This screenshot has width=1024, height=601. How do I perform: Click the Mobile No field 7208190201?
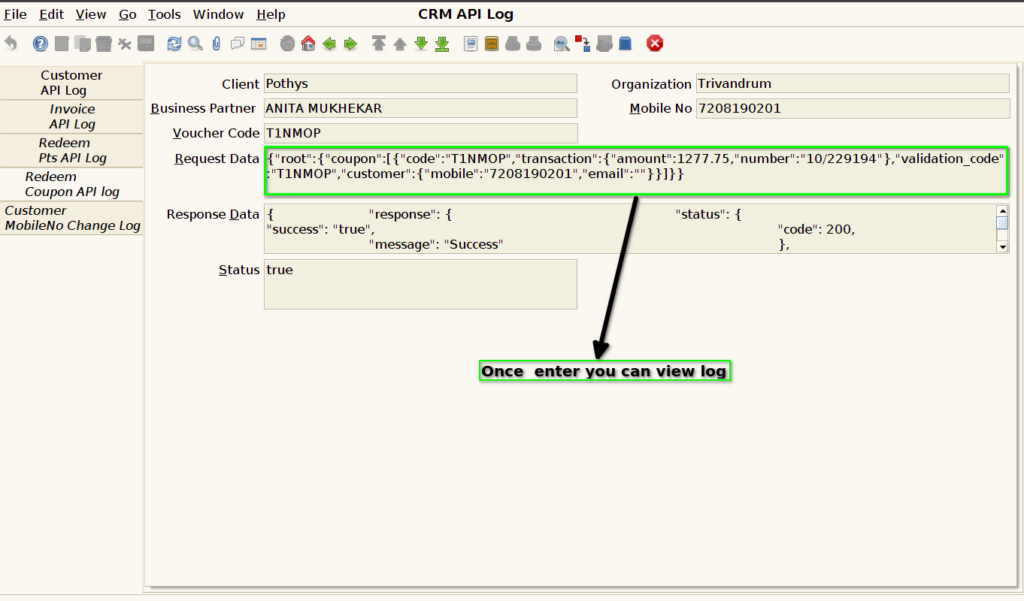click(x=853, y=108)
